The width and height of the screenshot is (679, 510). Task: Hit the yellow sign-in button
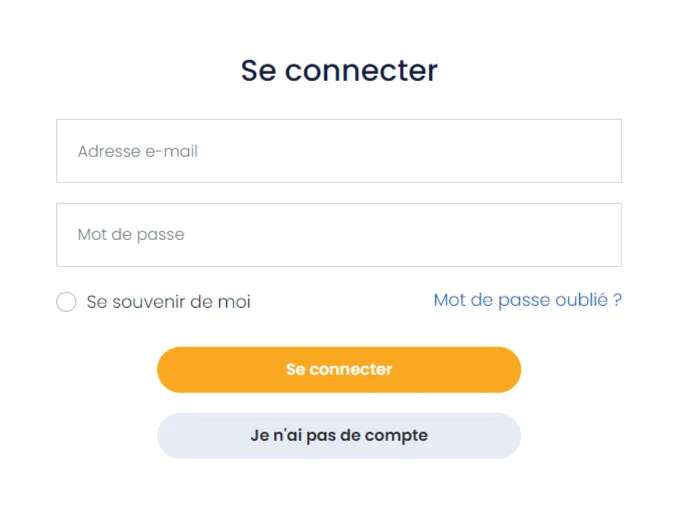(x=339, y=370)
